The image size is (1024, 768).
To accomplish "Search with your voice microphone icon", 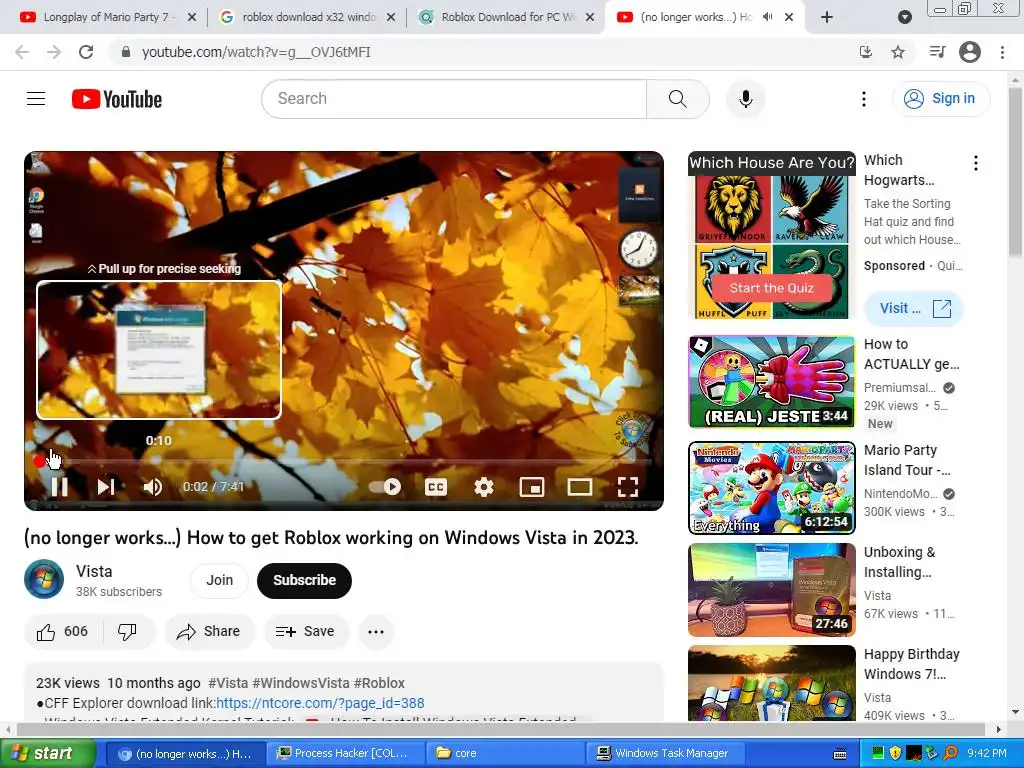I will 745,99.
